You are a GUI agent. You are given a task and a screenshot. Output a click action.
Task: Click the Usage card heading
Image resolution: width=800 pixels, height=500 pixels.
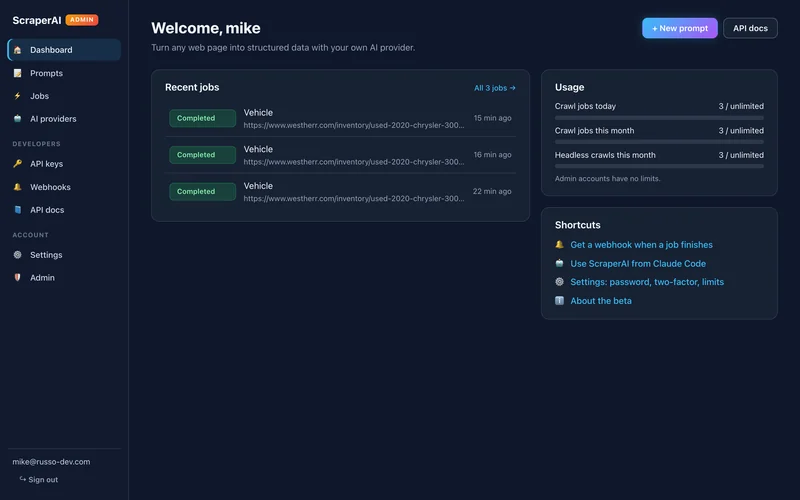click(569, 87)
